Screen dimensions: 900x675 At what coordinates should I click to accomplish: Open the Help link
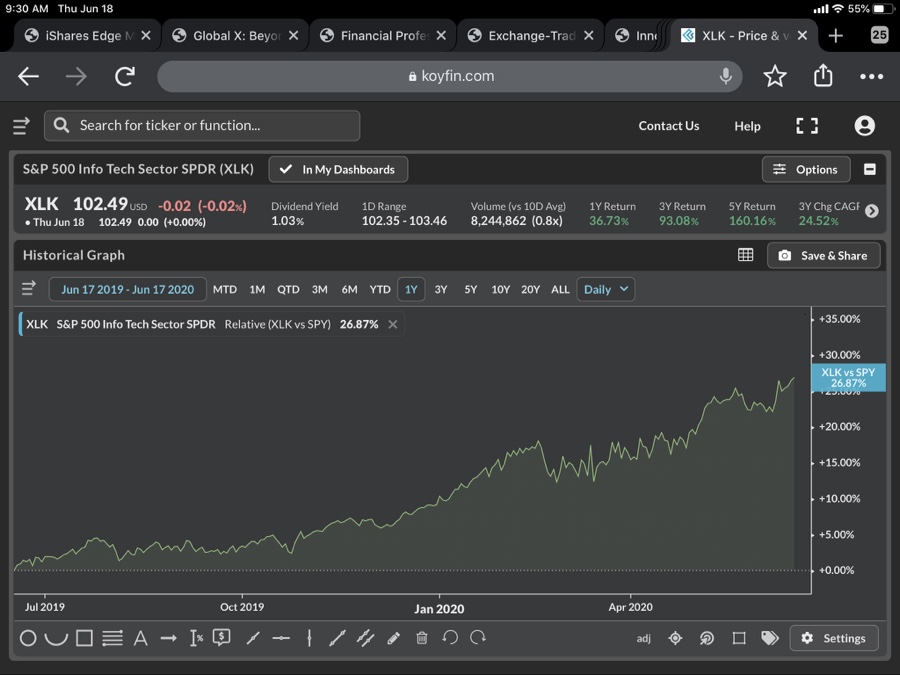pyautogui.click(x=747, y=126)
